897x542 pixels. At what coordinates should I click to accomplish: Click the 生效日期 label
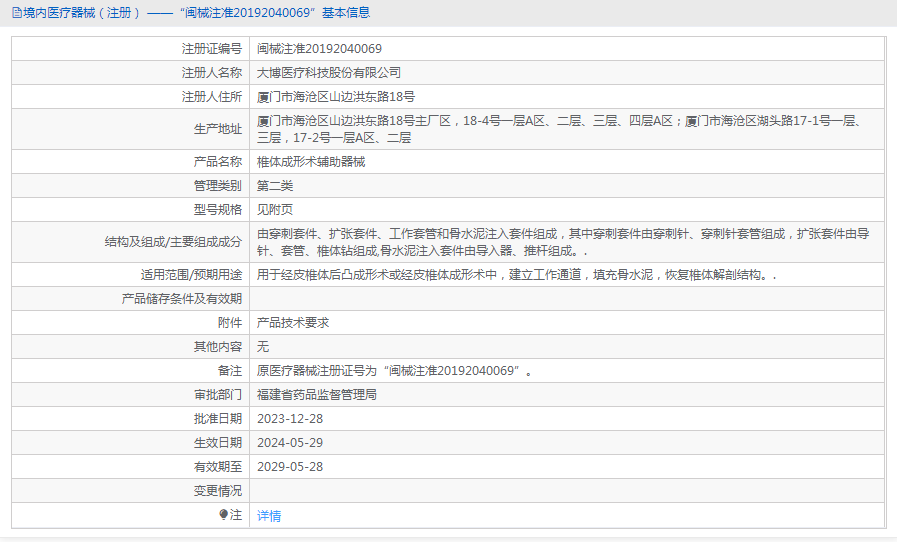tap(218, 444)
